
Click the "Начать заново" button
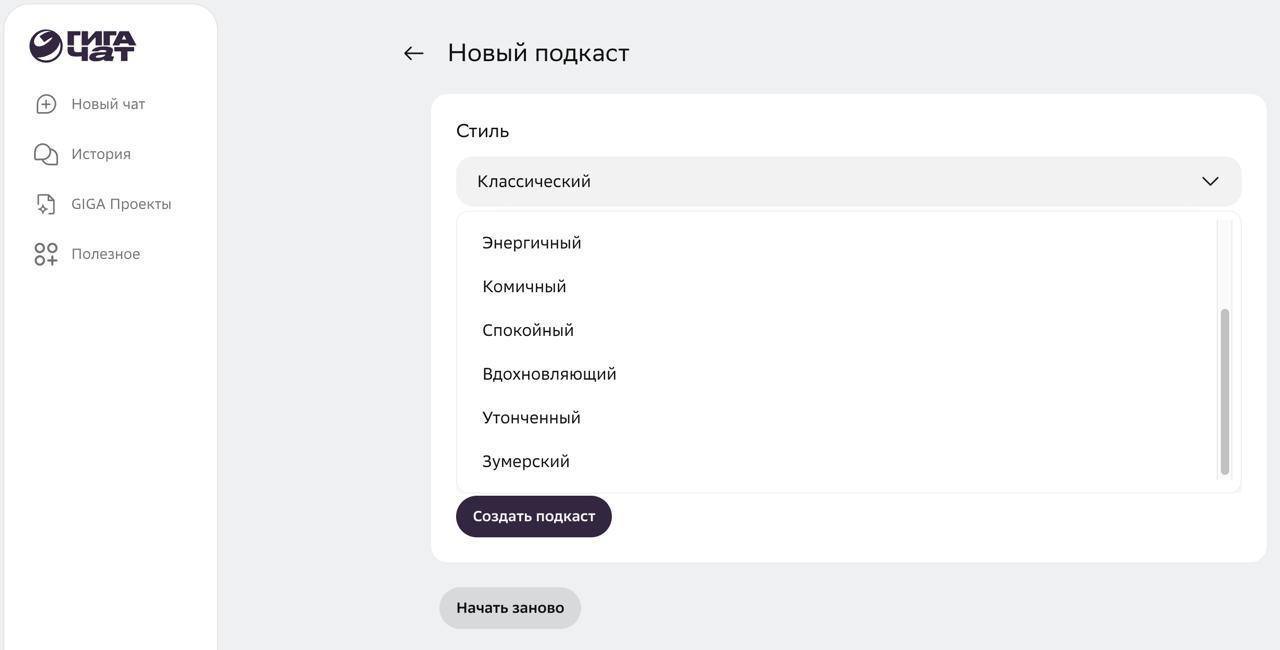click(x=510, y=606)
